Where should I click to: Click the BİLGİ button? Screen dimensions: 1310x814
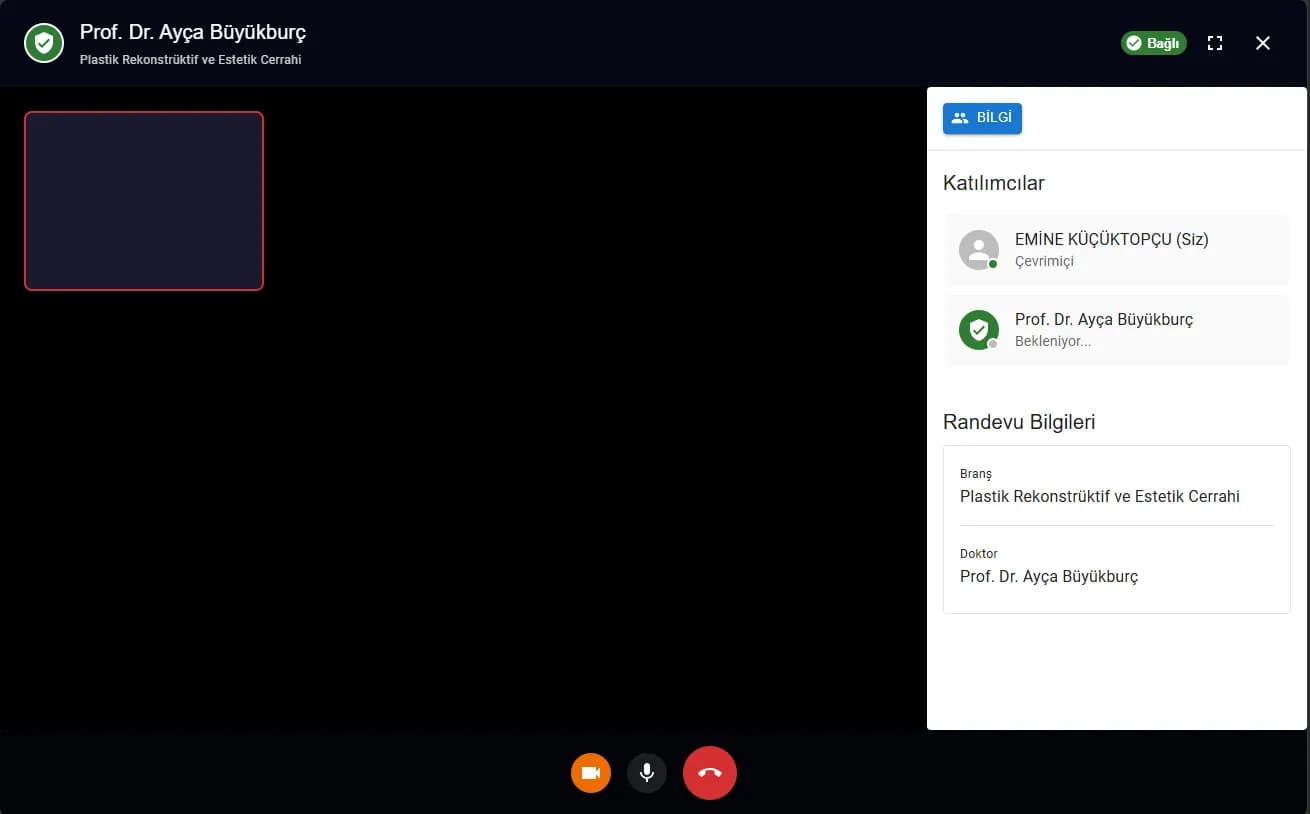[x=982, y=118]
